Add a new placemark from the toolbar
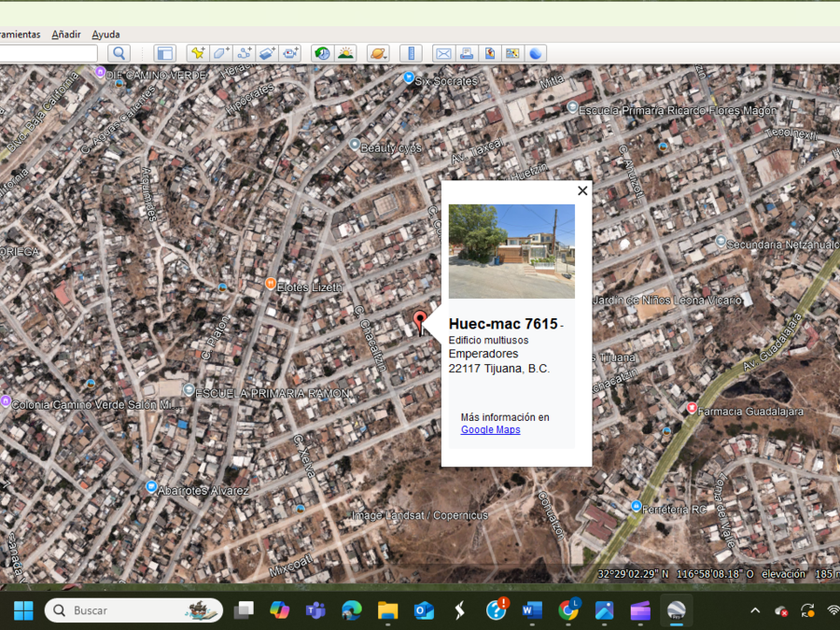 coord(197,53)
